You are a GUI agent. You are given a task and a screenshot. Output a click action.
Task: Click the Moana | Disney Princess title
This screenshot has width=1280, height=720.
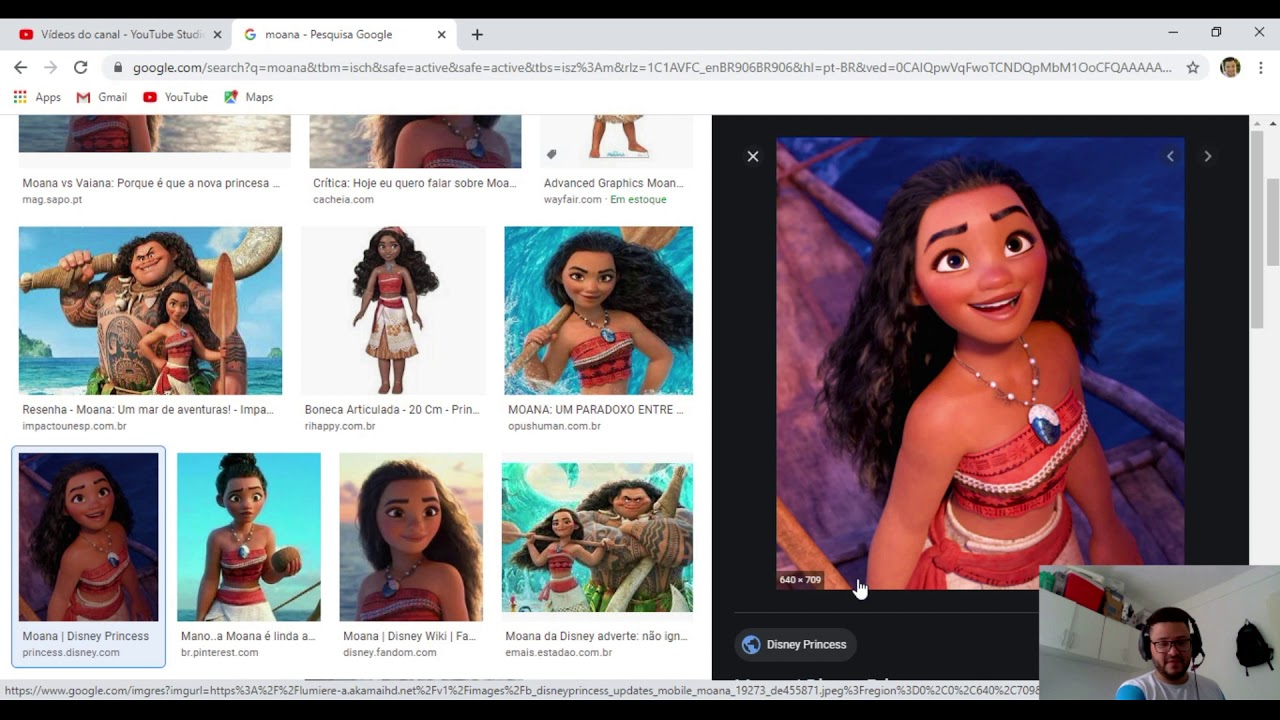tap(85, 636)
